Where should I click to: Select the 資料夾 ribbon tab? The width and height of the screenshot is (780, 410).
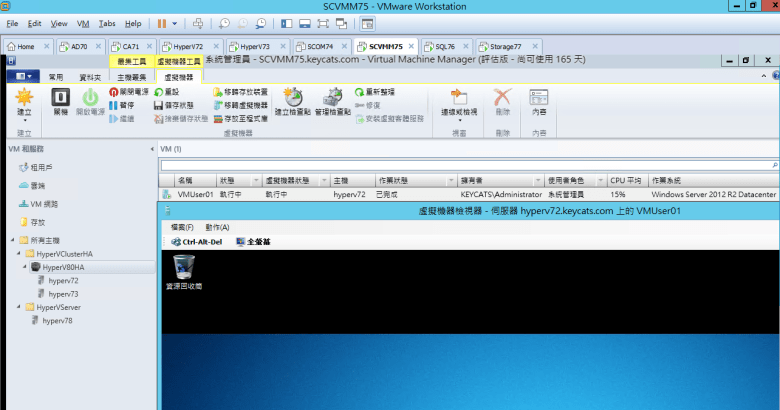[x=90, y=76]
